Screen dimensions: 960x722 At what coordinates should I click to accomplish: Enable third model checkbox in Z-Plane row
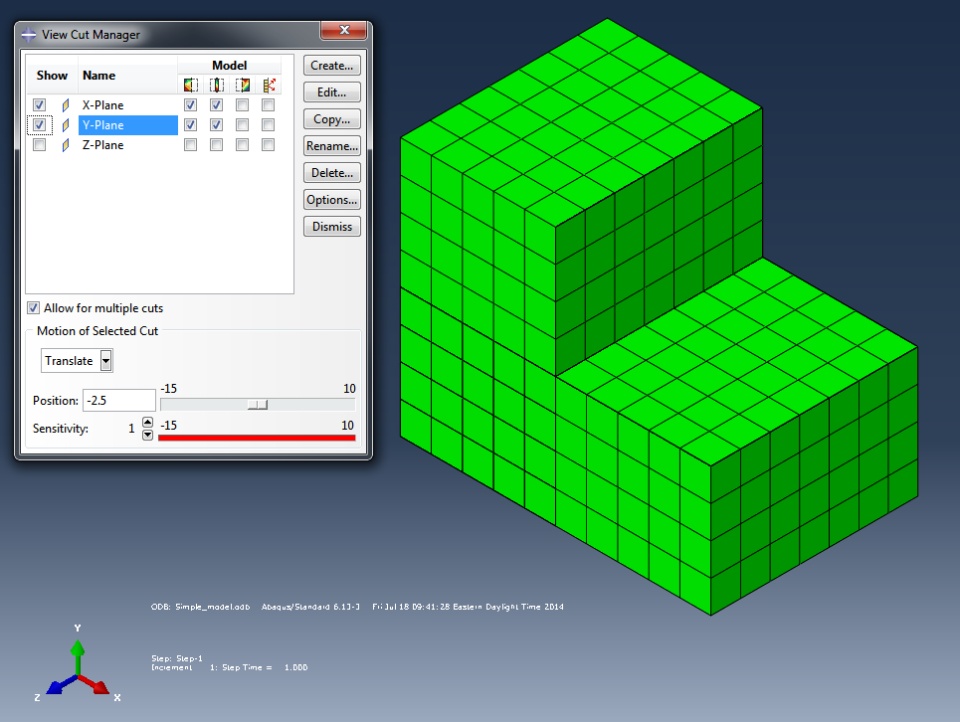(x=242, y=145)
